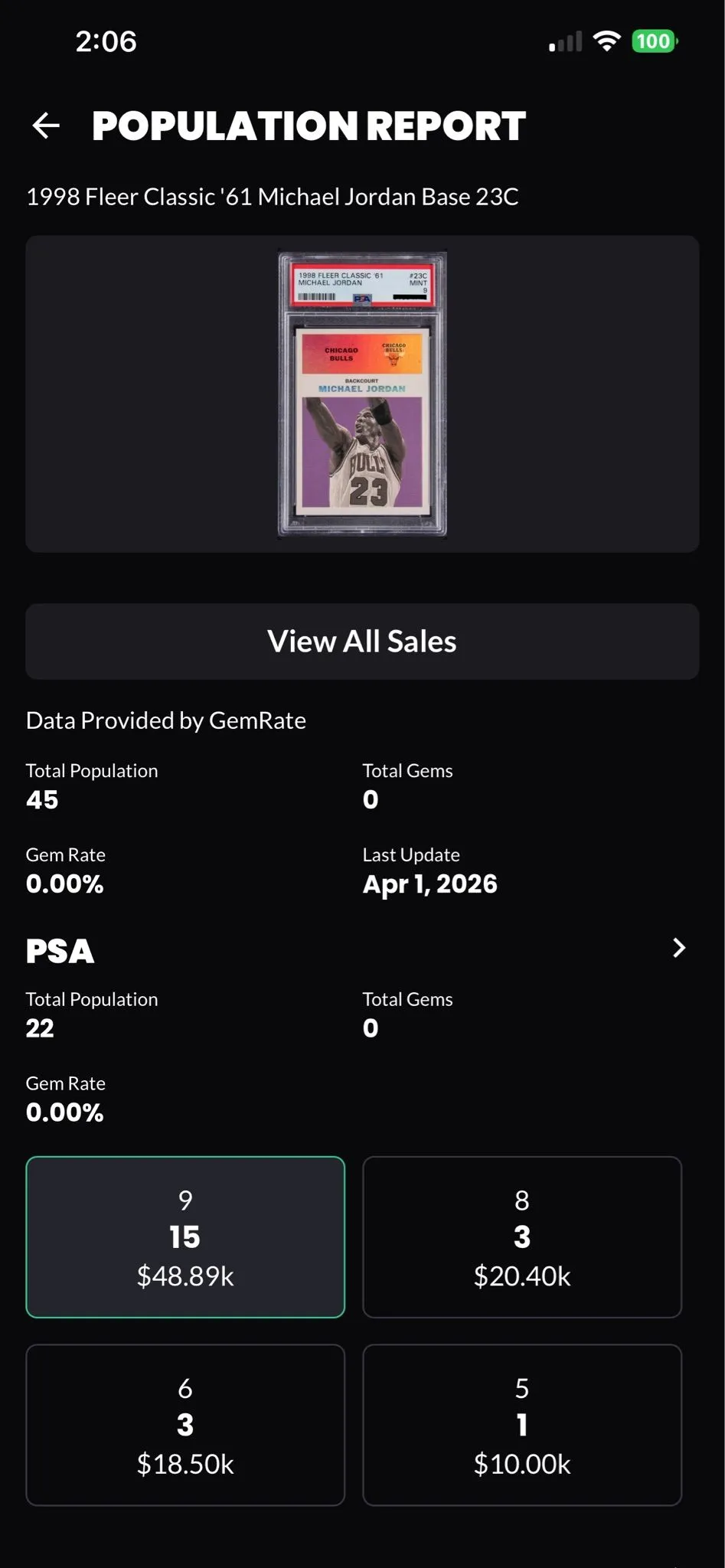Tap the overall Total Population value 45
Viewport: 725px width, 1568px height.
(42, 799)
